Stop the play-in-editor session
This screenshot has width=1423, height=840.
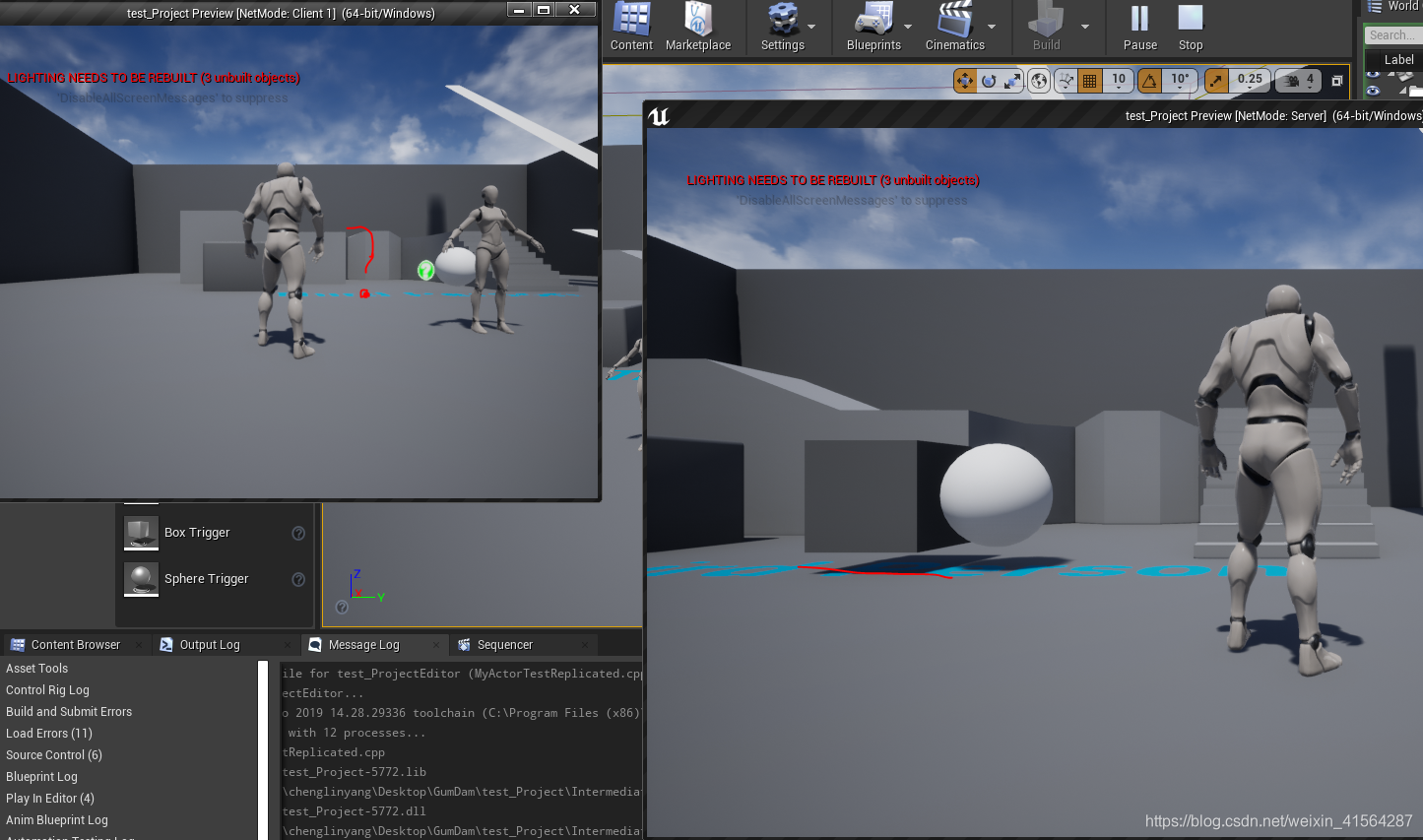[x=1191, y=27]
